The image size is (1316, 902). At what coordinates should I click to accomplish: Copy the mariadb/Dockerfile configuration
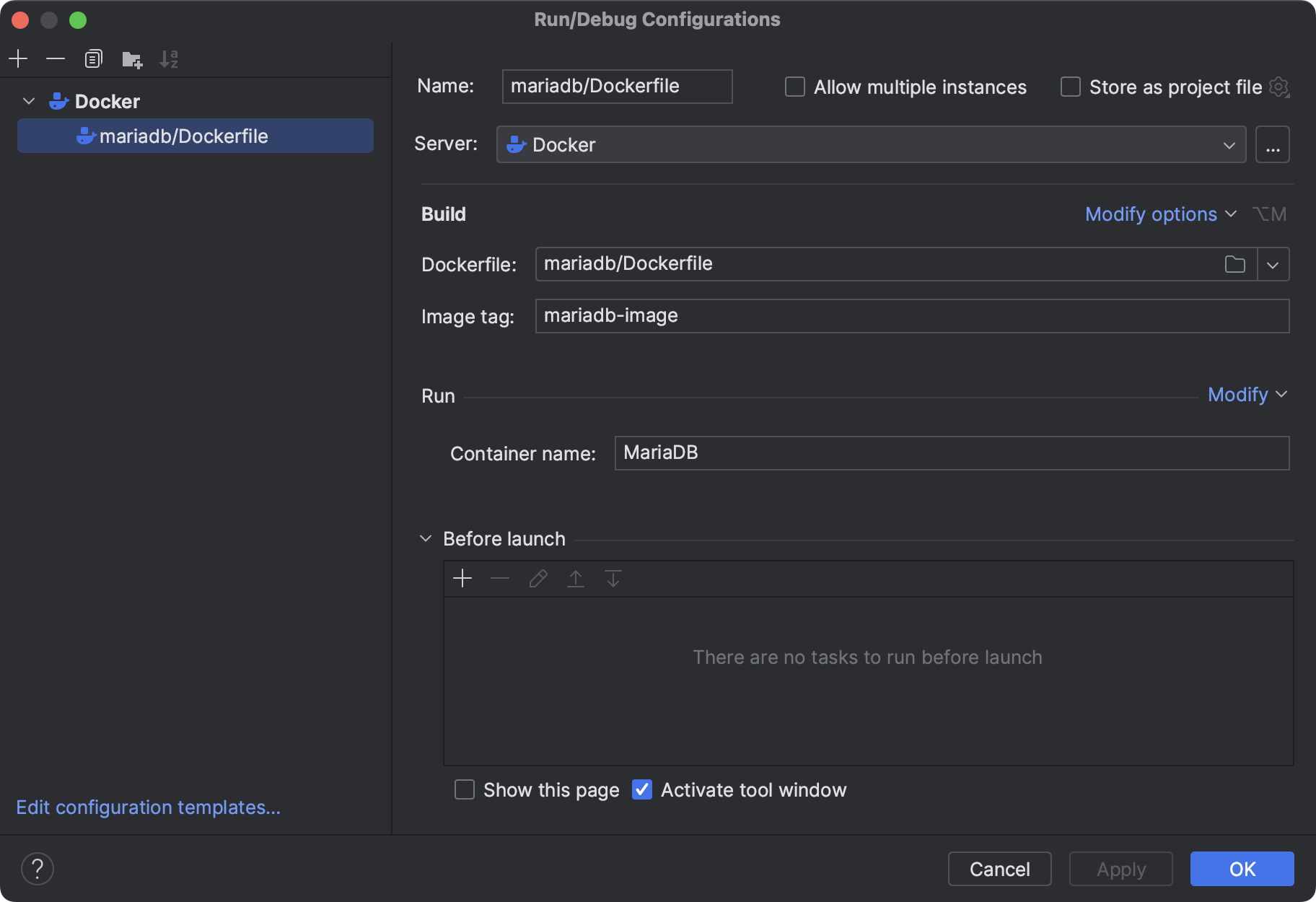point(93,58)
